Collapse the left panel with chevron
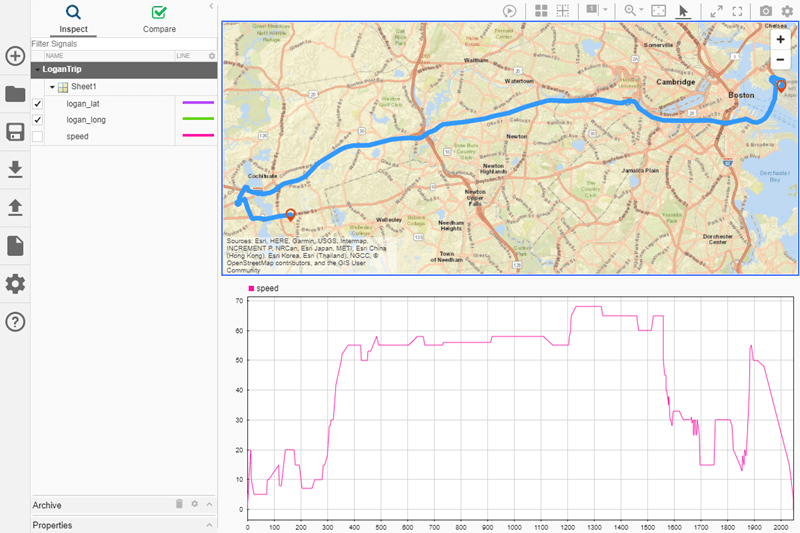This screenshot has height=533, width=800. [x=211, y=6]
